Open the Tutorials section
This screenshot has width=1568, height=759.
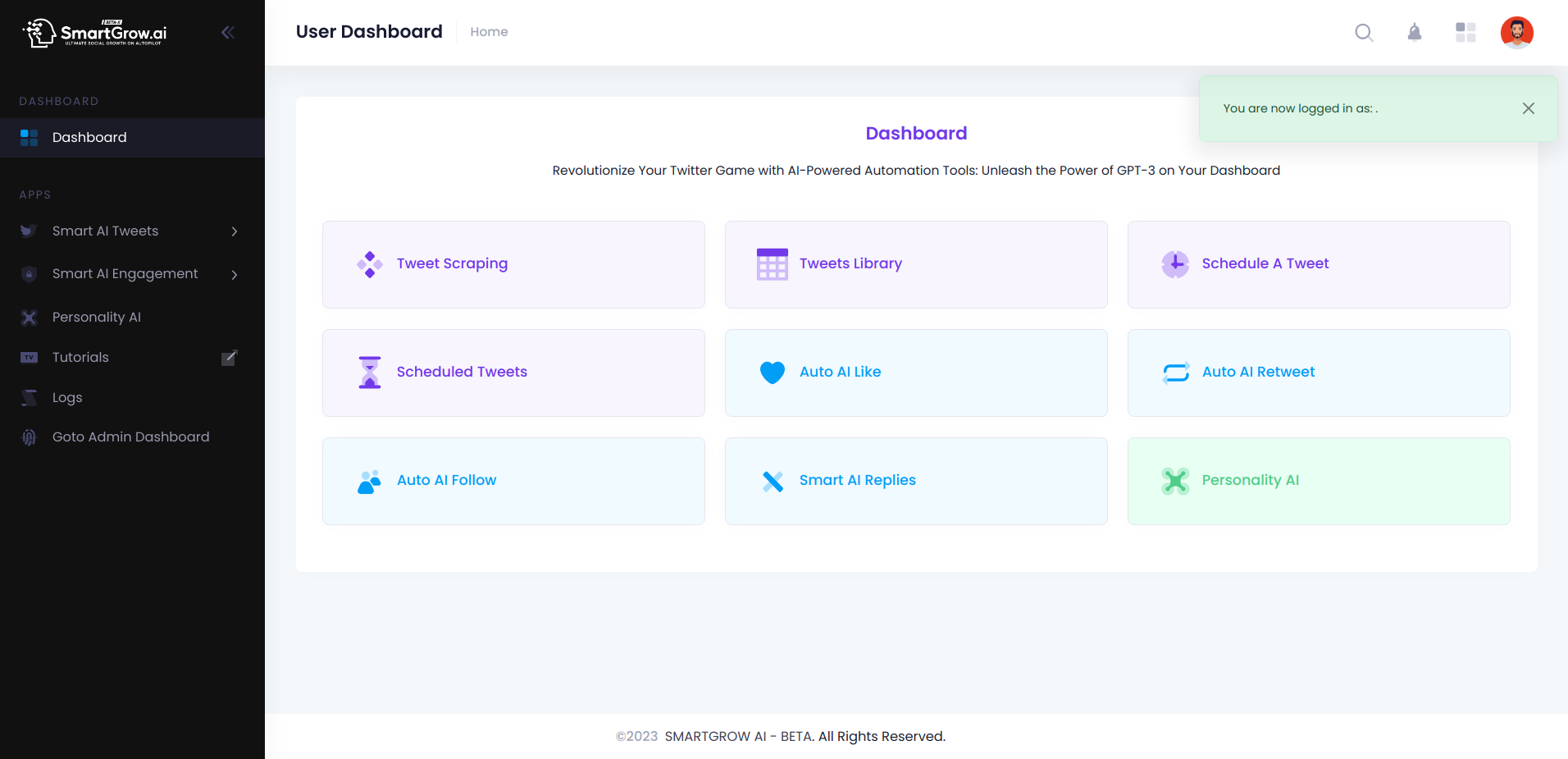[80, 357]
